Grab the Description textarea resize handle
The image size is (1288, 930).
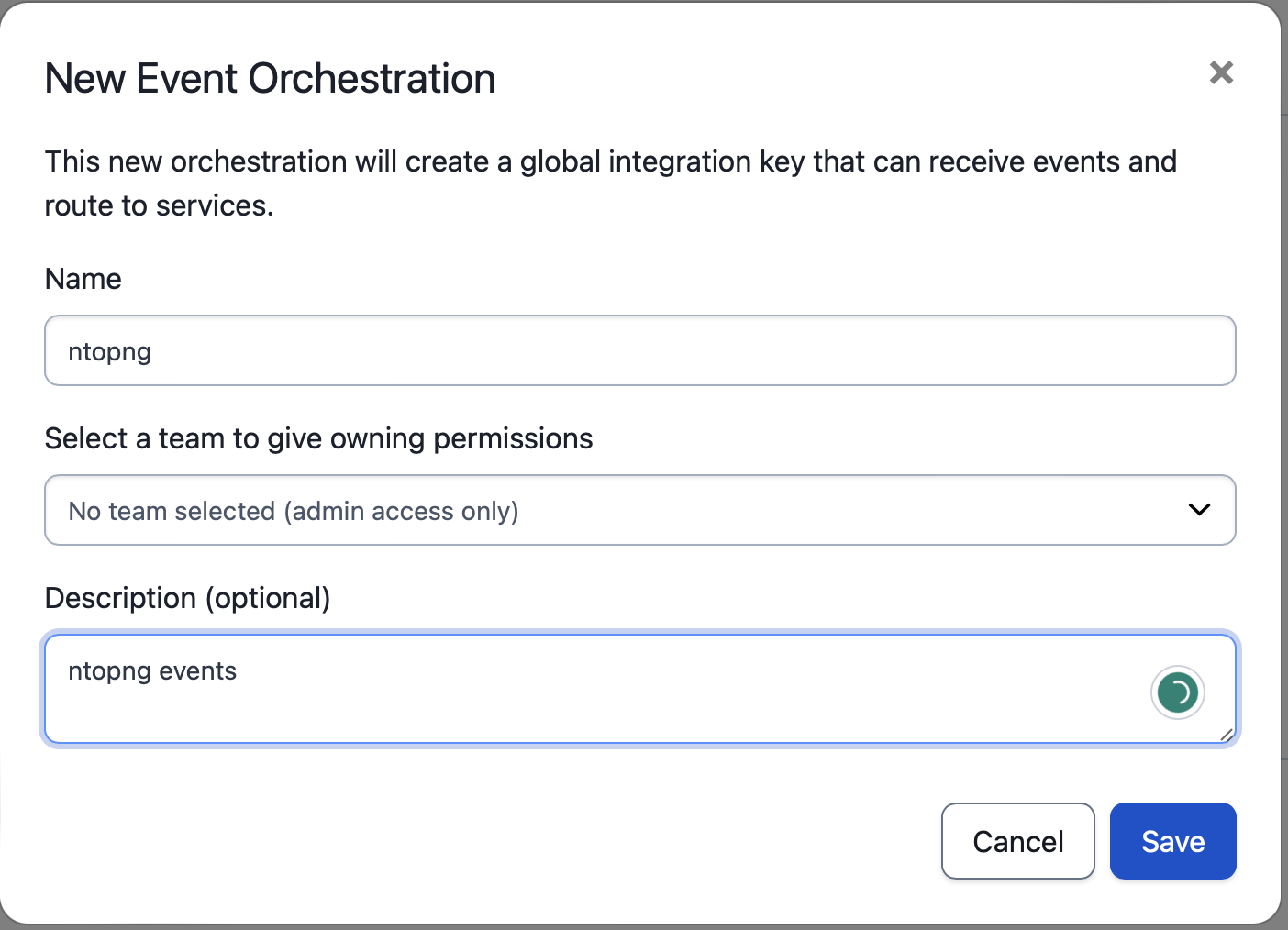(x=1227, y=734)
